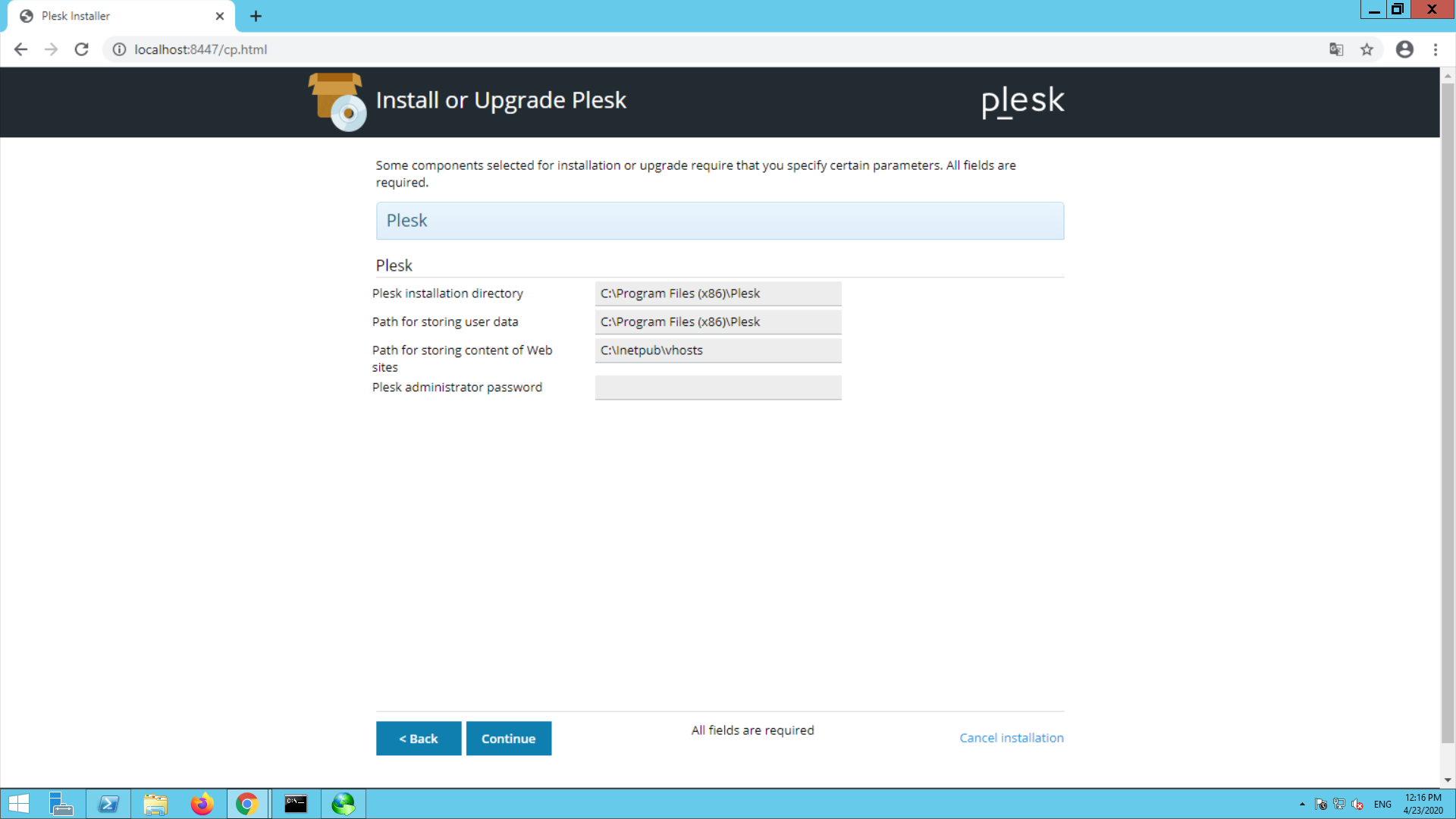Open Chrome three-dot menu
Viewport: 1456px width, 819px height.
point(1436,49)
